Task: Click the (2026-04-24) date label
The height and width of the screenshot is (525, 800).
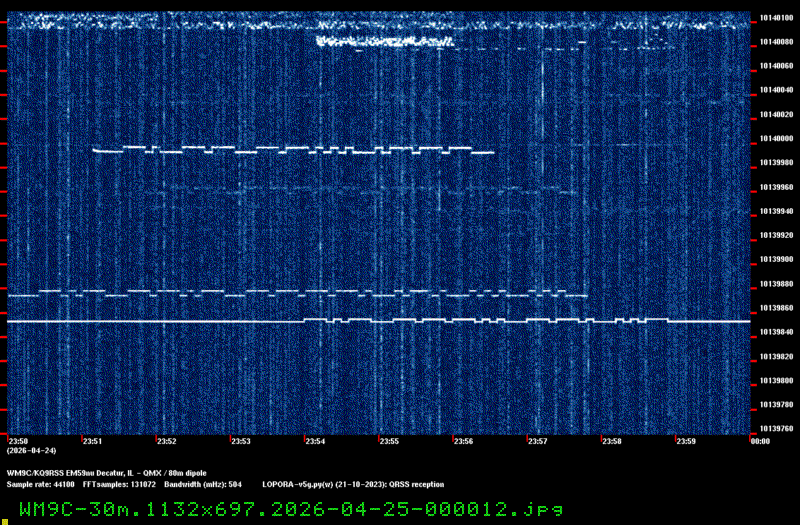Action: tap(28, 451)
